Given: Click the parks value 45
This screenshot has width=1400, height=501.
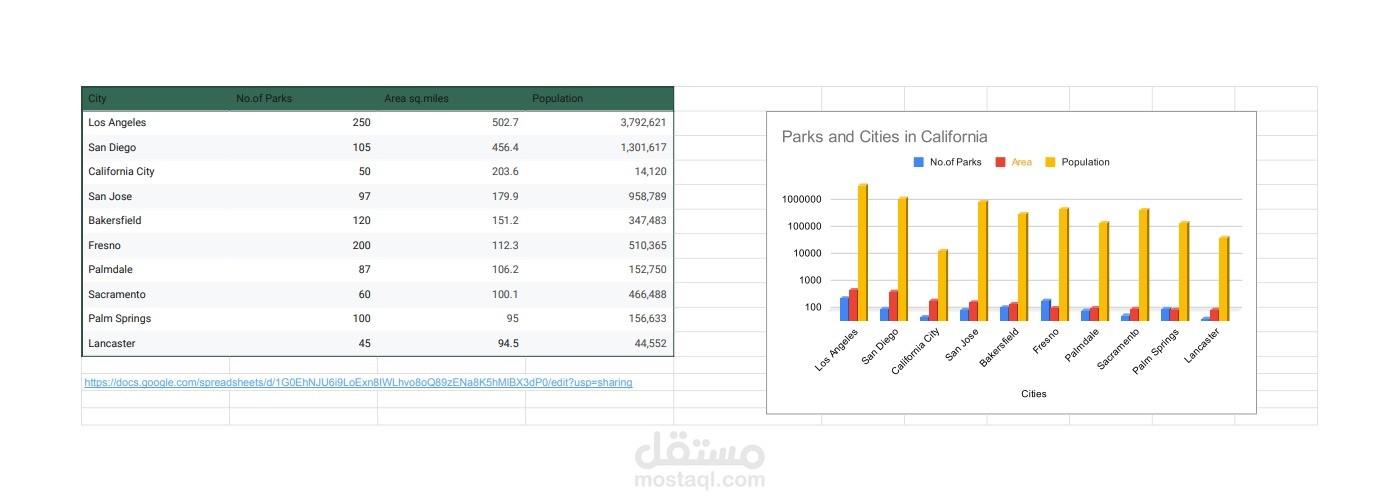Looking at the screenshot, I should point(364,343).
